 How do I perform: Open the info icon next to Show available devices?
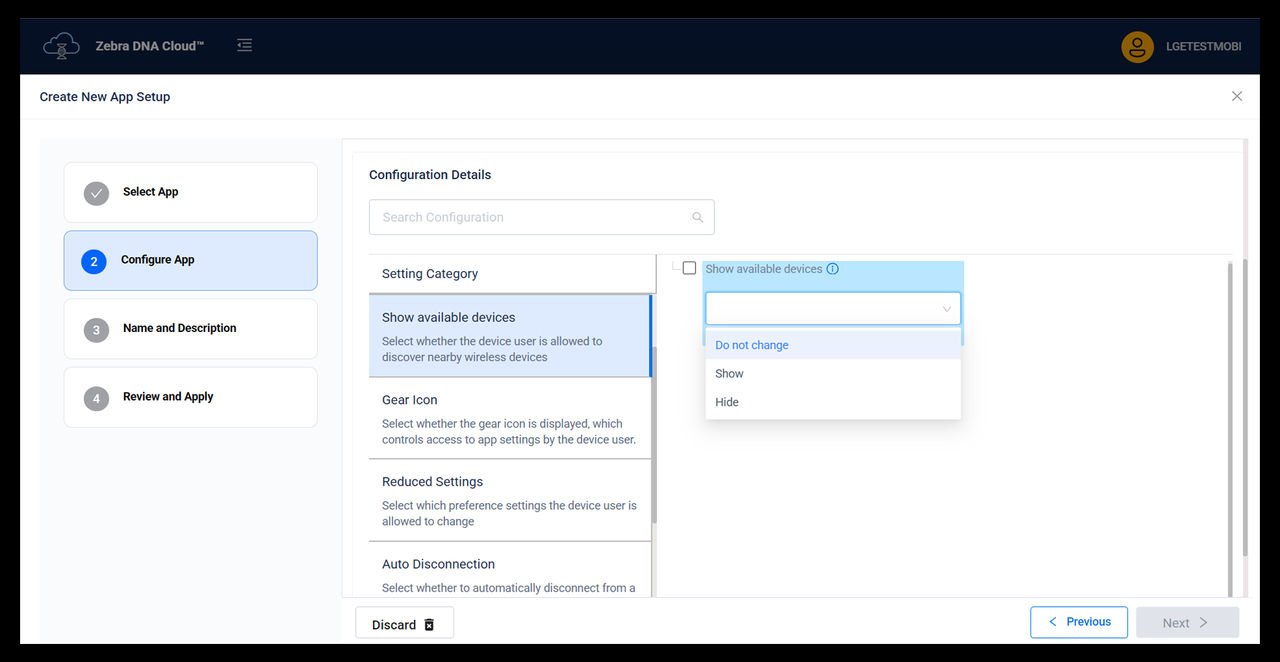pos(833,268)
